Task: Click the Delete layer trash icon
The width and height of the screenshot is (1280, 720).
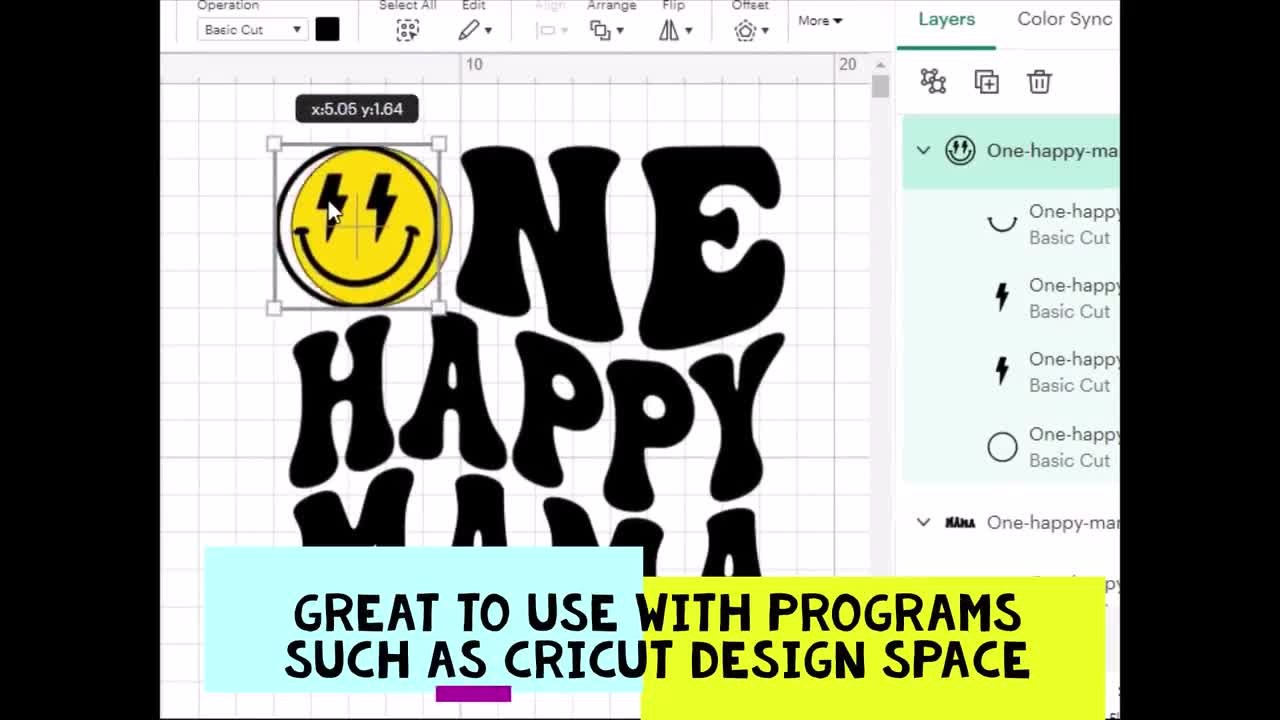Action: 1039,81
